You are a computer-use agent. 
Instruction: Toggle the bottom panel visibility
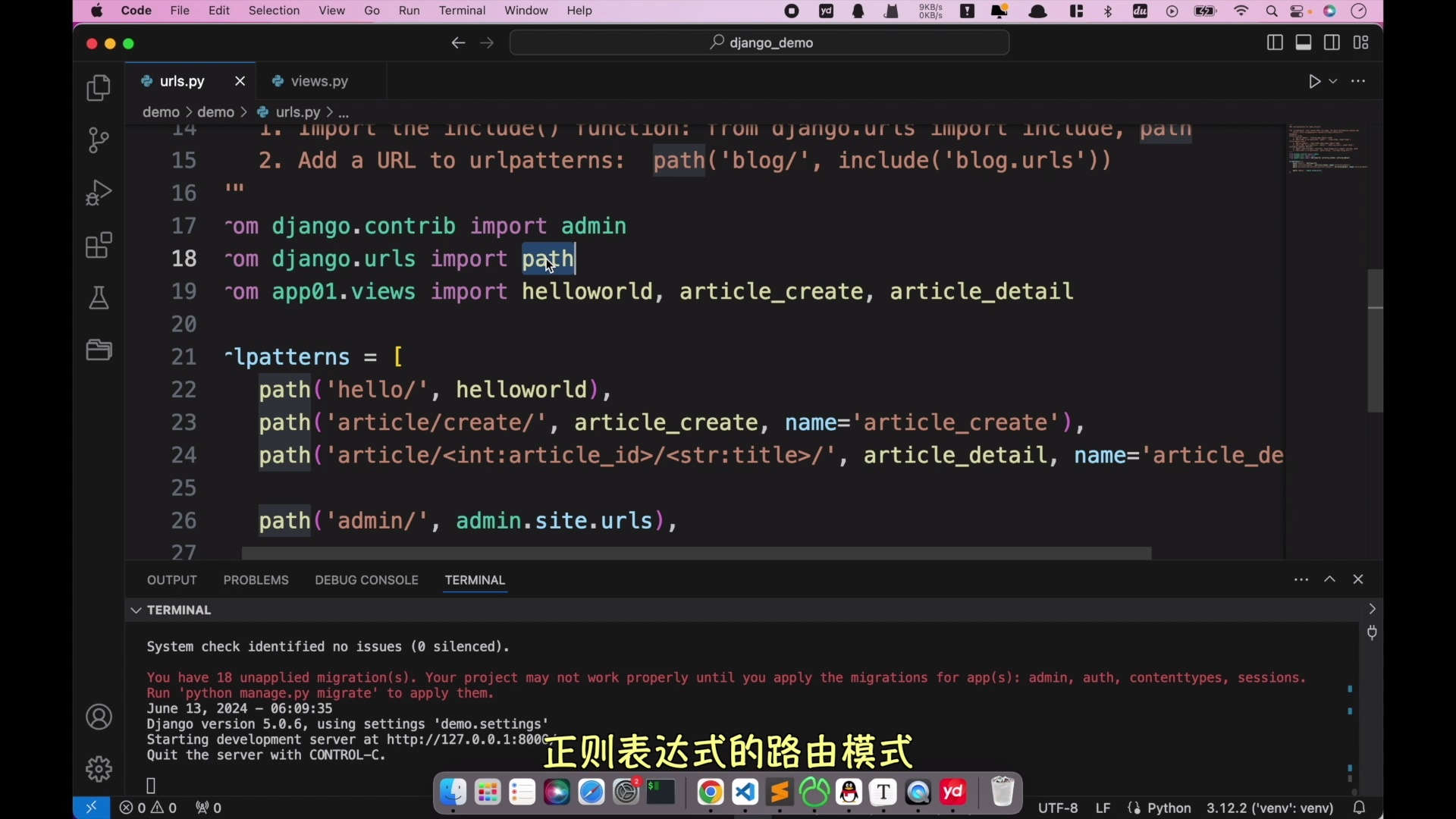[1304, 42]
